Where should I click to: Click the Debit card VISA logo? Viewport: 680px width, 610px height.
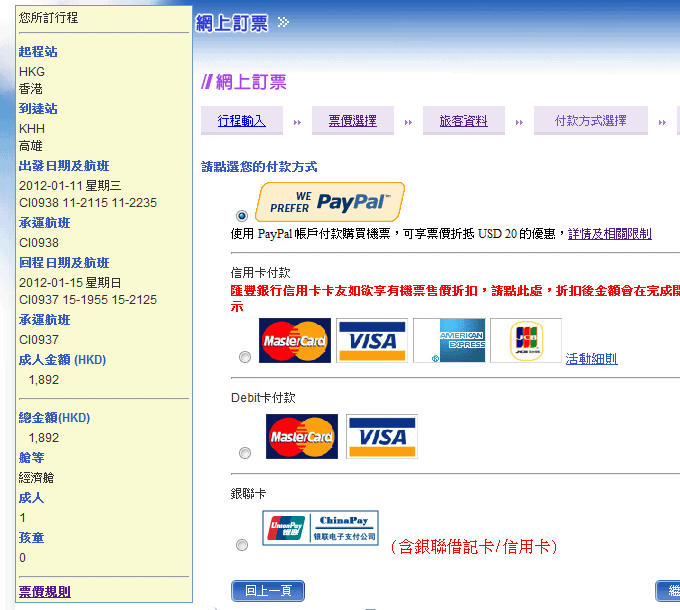click(381, 437)
